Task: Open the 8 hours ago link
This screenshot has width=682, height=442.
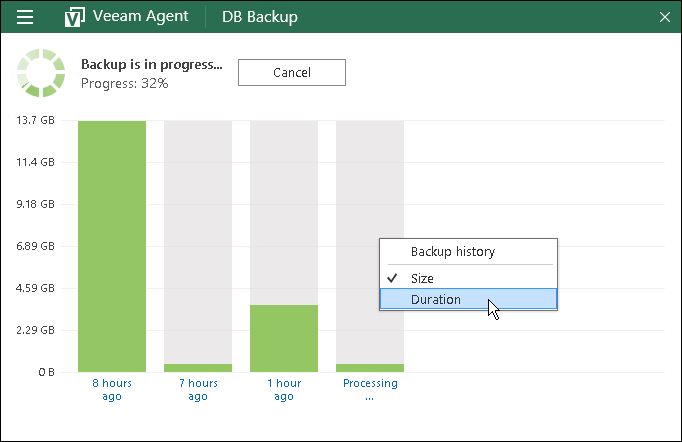Action: tap(112, 389)
